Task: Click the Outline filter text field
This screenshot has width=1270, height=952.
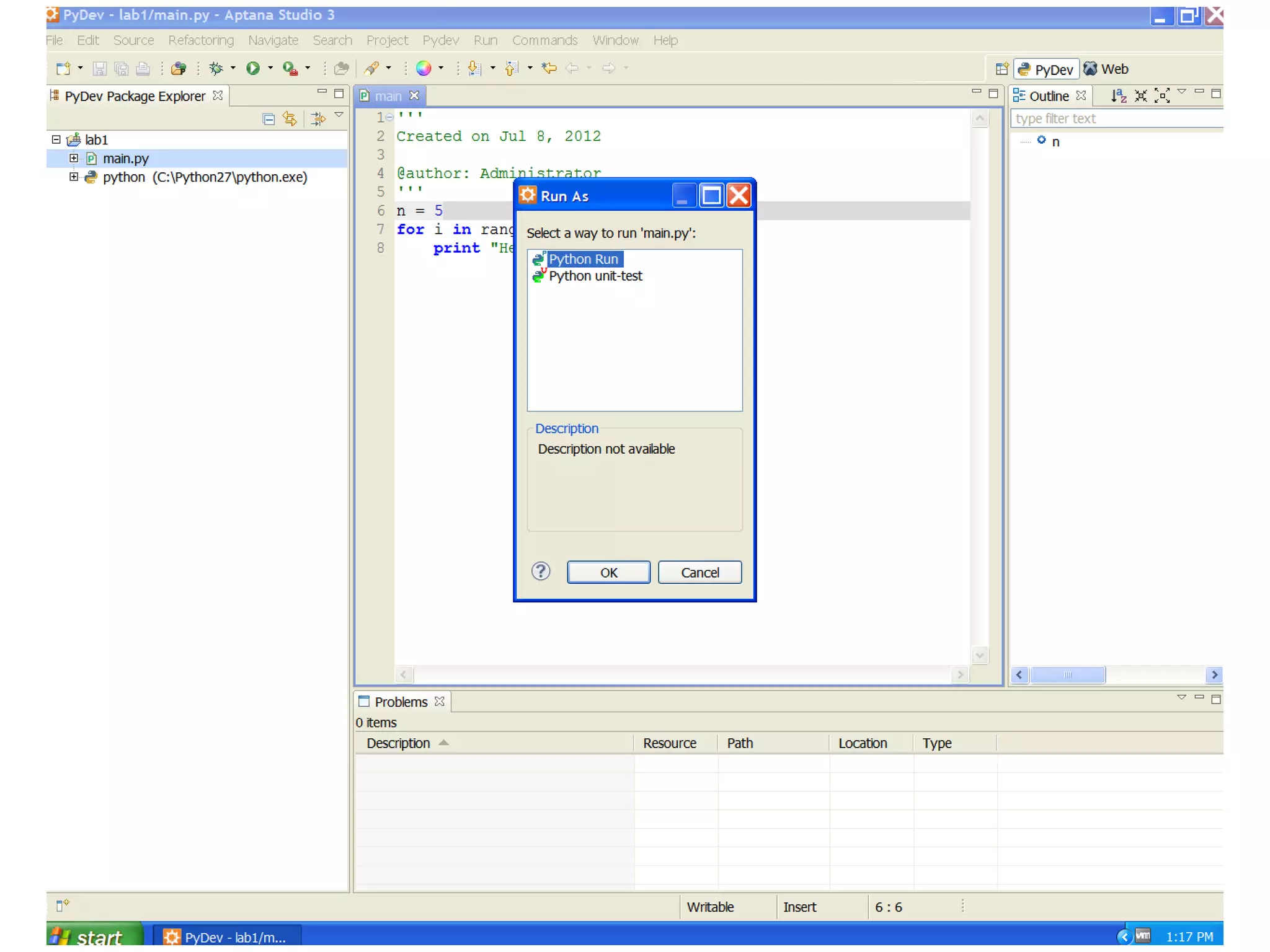Action: coord(1117,118)
